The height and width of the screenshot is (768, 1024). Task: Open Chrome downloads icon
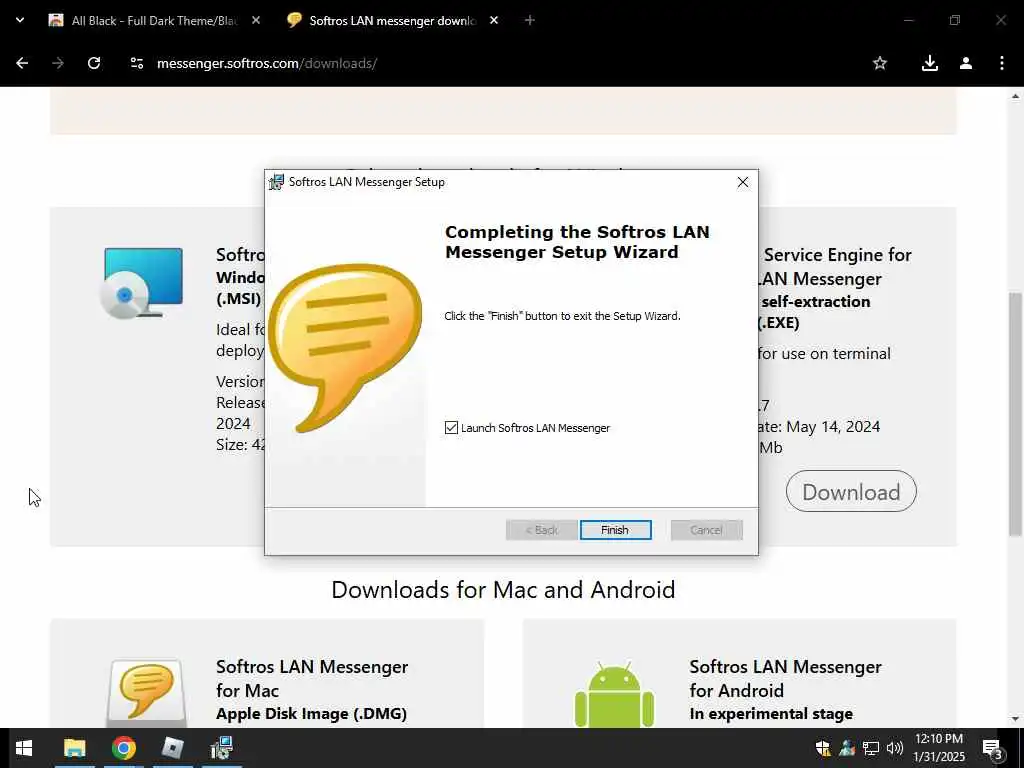click(930, 63)
